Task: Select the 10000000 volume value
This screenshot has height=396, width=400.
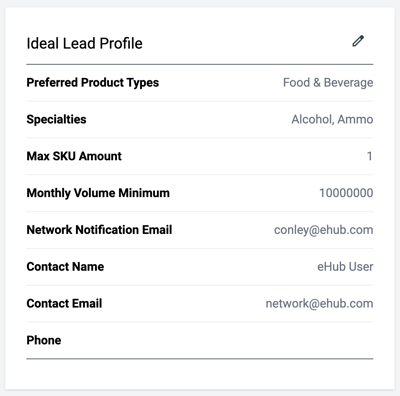Action: (346, 193)
